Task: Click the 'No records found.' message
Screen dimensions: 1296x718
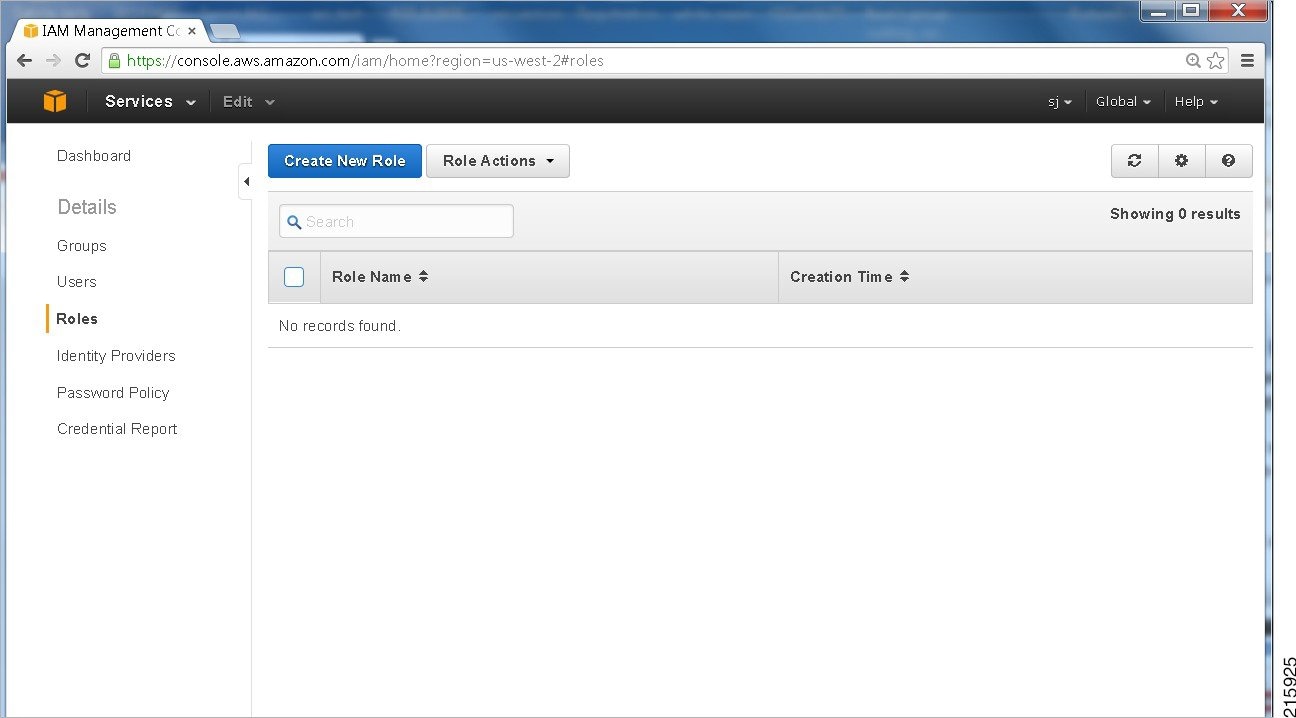Action: click(339, 326)
